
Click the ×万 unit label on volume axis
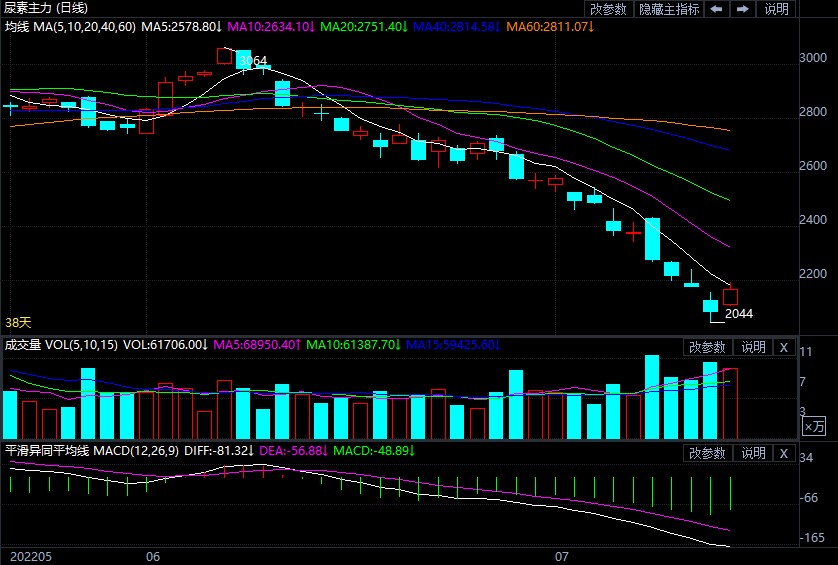click(815, 427)
